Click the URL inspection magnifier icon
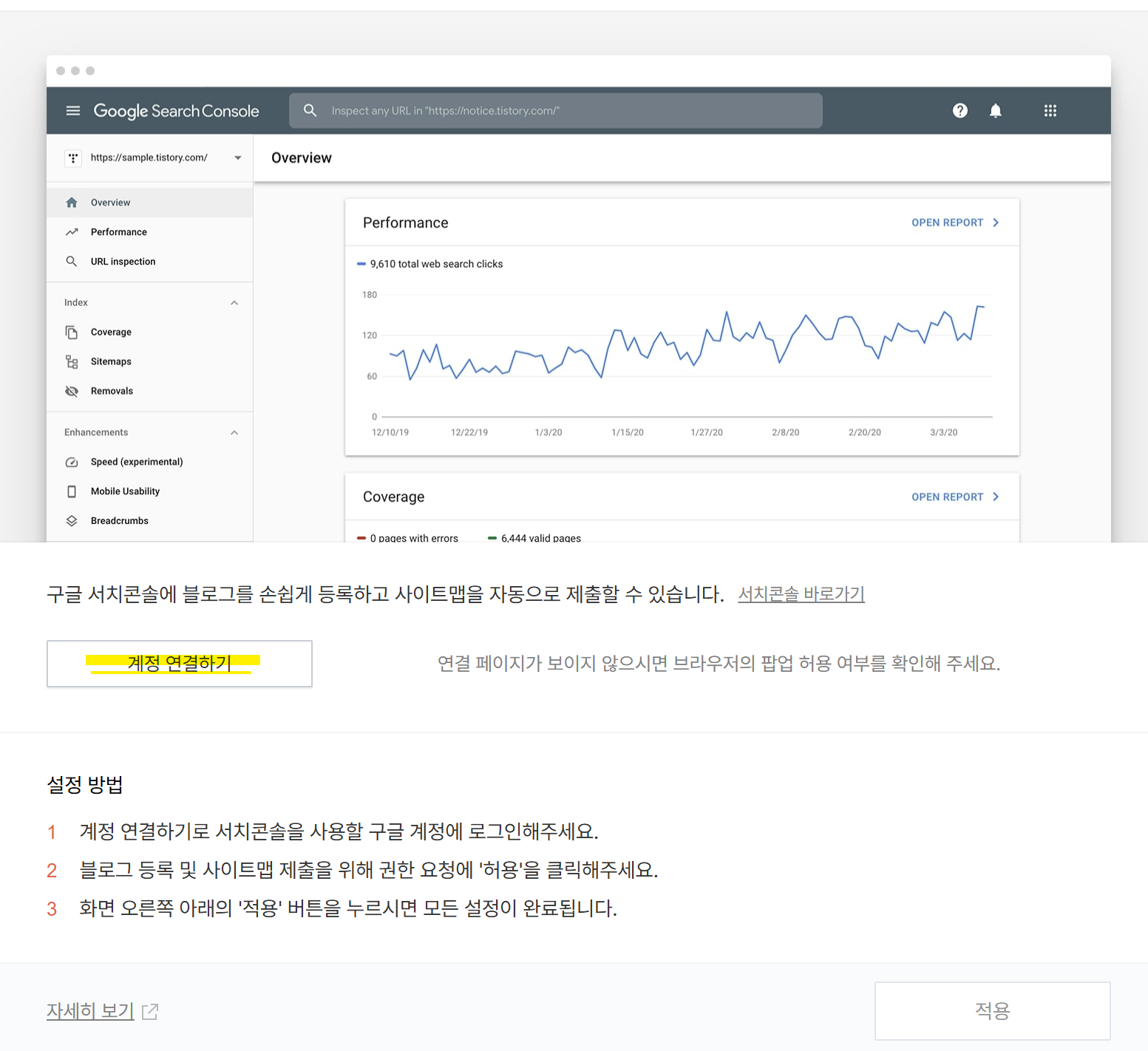Screen dimensions: 1148x1051 (72, 262)
